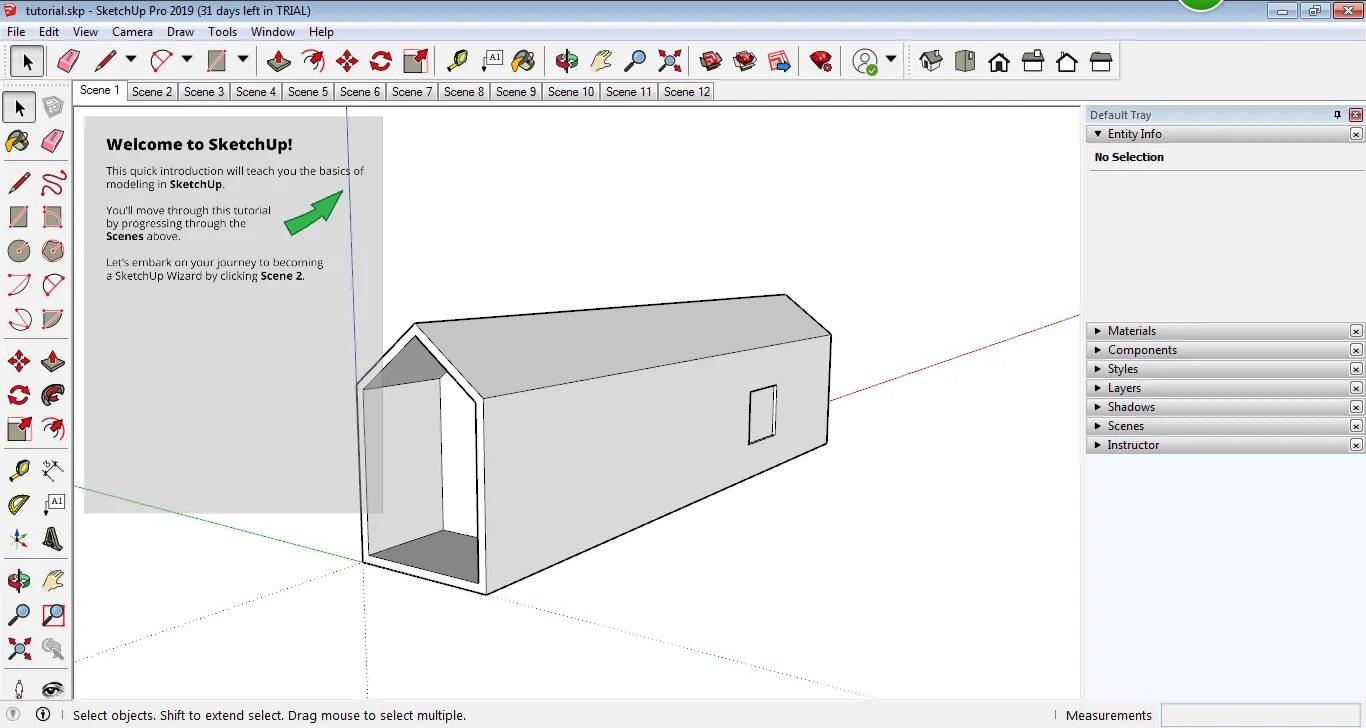The width and height of the screenshot is (1366, 728).
Task: Choose the Follow Me tool
Action: (53, 395)
